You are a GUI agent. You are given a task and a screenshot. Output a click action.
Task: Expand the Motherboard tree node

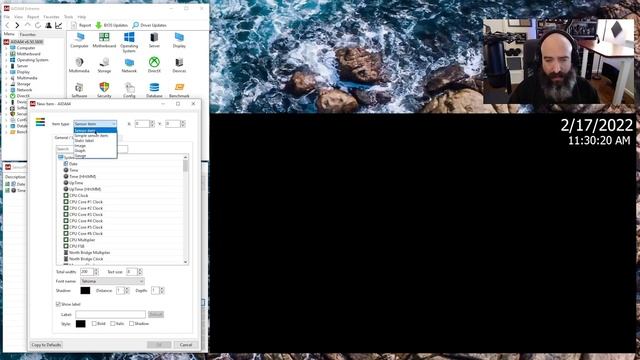pos(7,54)
